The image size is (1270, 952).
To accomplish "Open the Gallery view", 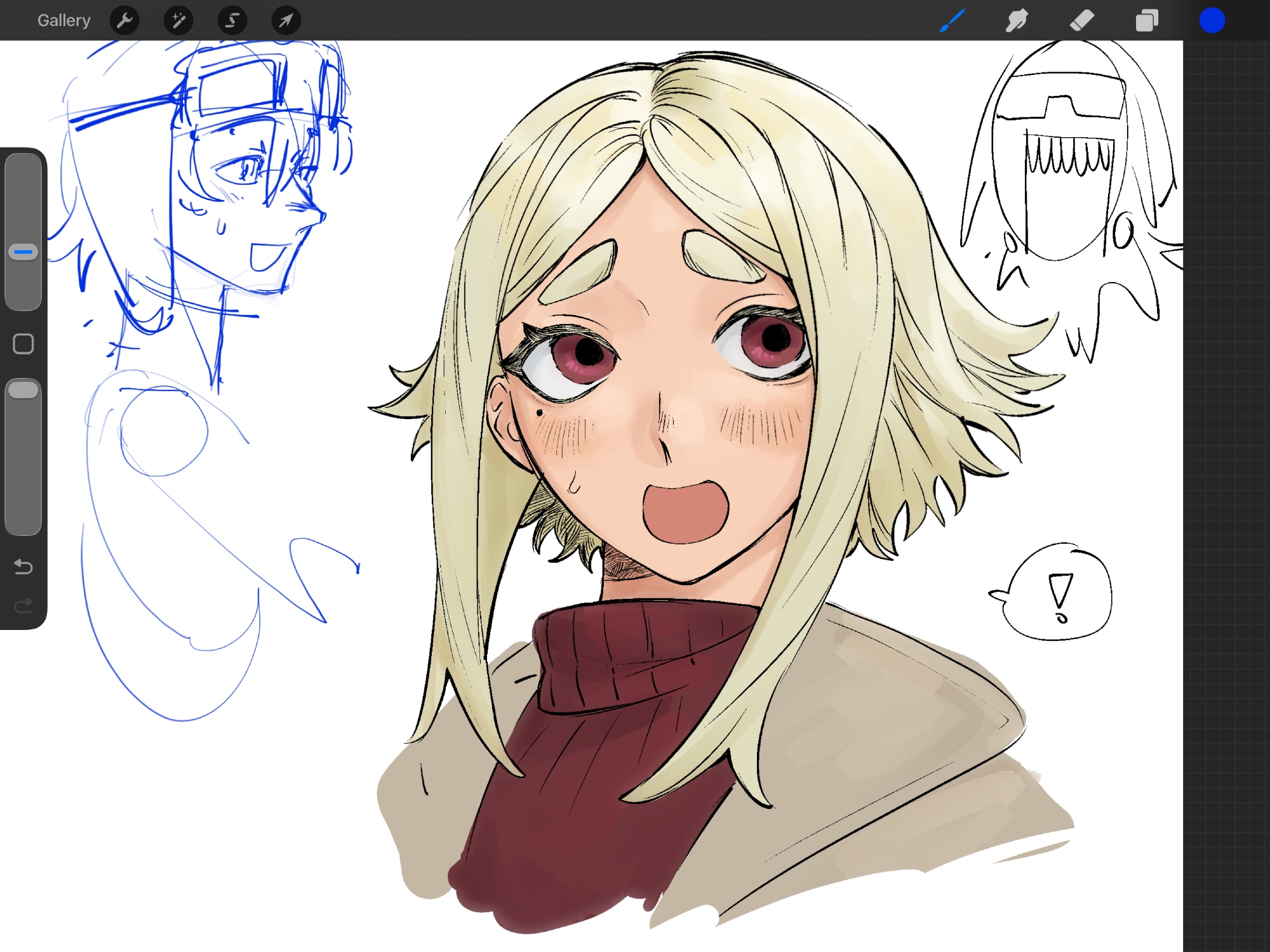I will (63, 20).
